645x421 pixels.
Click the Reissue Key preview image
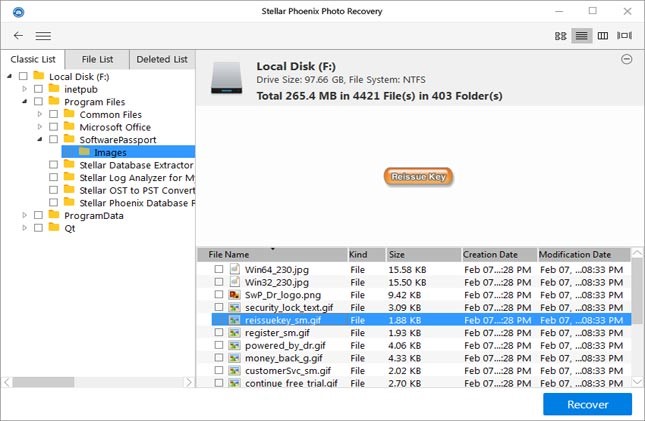click(418, 177)
